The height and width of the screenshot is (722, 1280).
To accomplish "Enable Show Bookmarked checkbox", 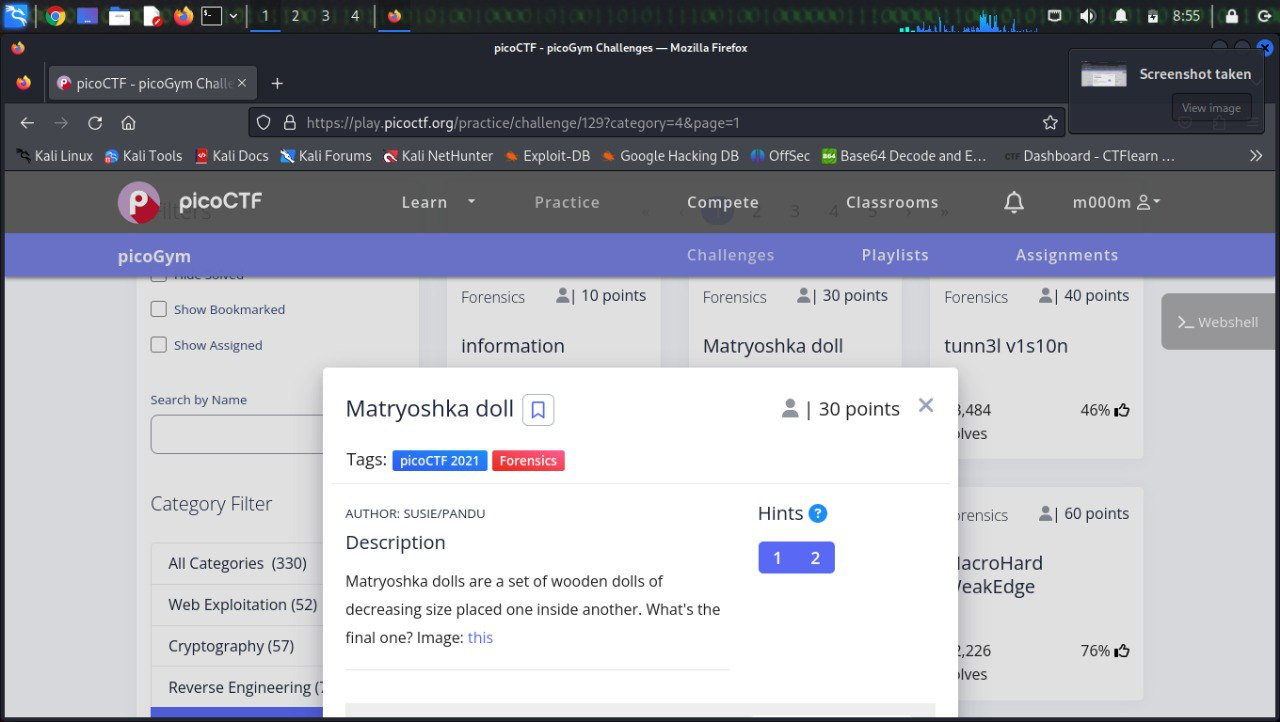I will pyautogui.click(x=158, y=309).
